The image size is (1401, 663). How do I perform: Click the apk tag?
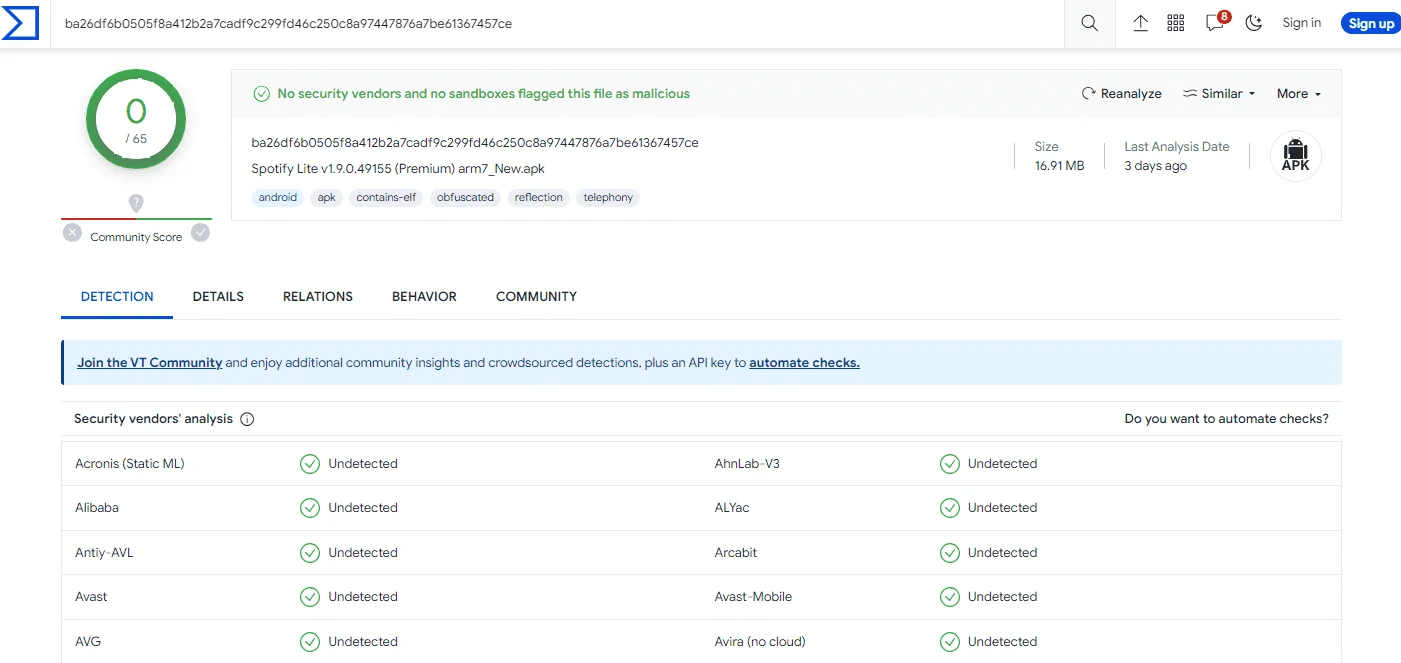tap(327, 198)
